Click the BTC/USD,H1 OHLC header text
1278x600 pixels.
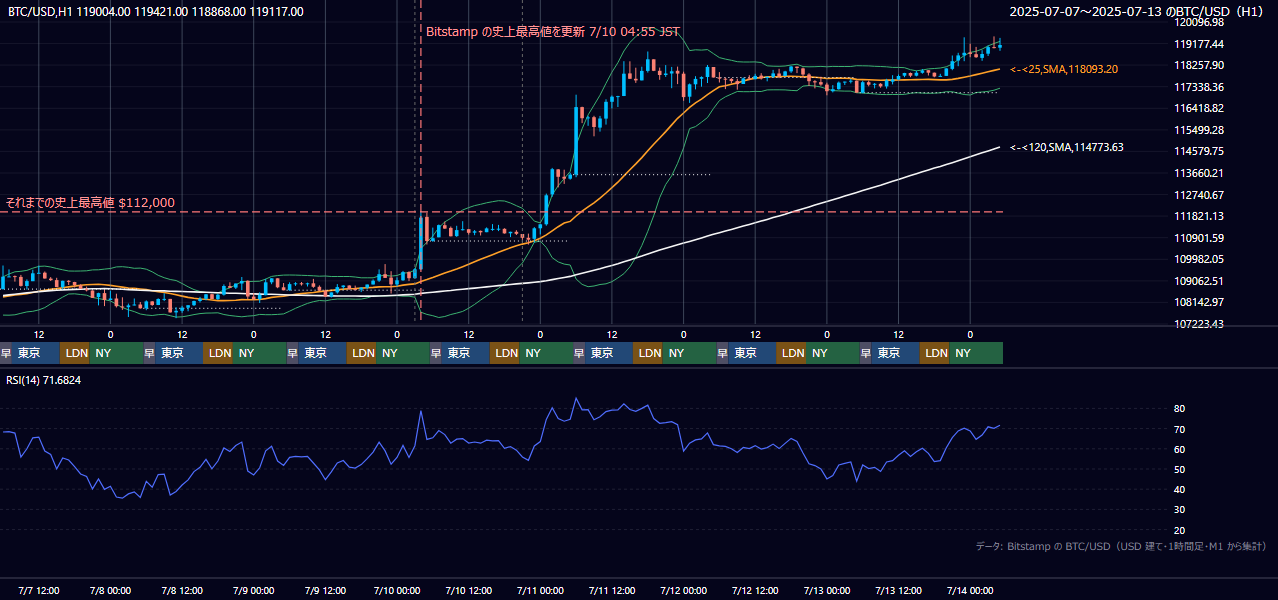click(x=156, y=12)
